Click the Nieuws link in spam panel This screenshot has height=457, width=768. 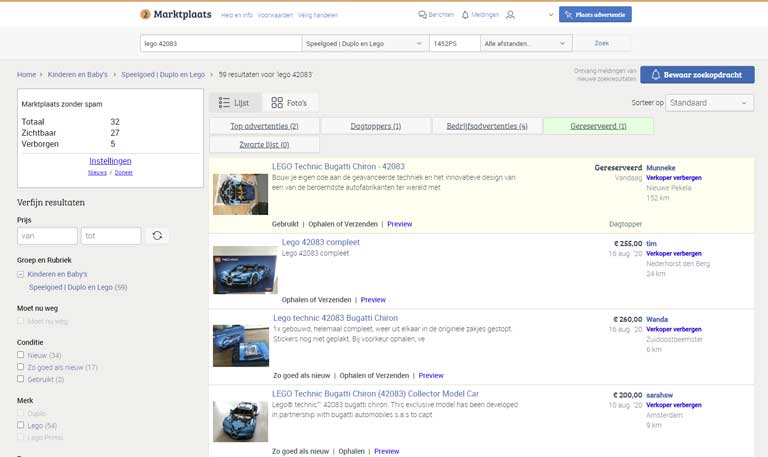pyautogui.click(x=97, y=172)
